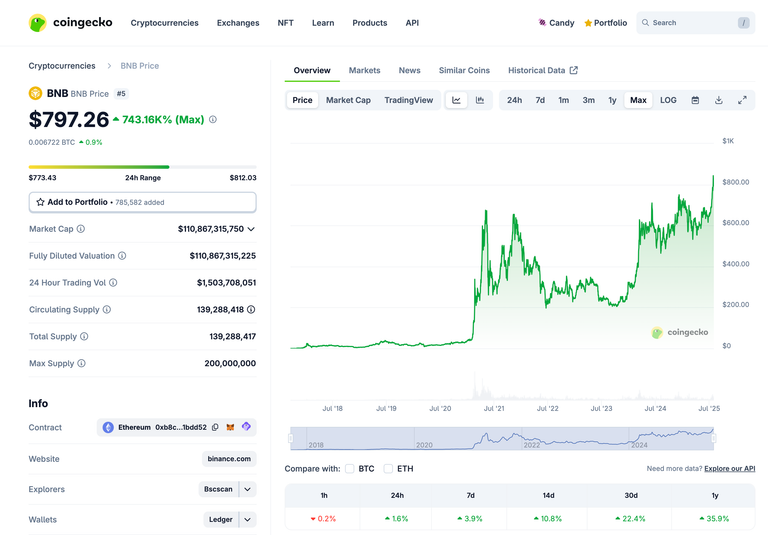Switch to the Overview tab
Viewport: 768px width, 535px height.
pos(312,70)
